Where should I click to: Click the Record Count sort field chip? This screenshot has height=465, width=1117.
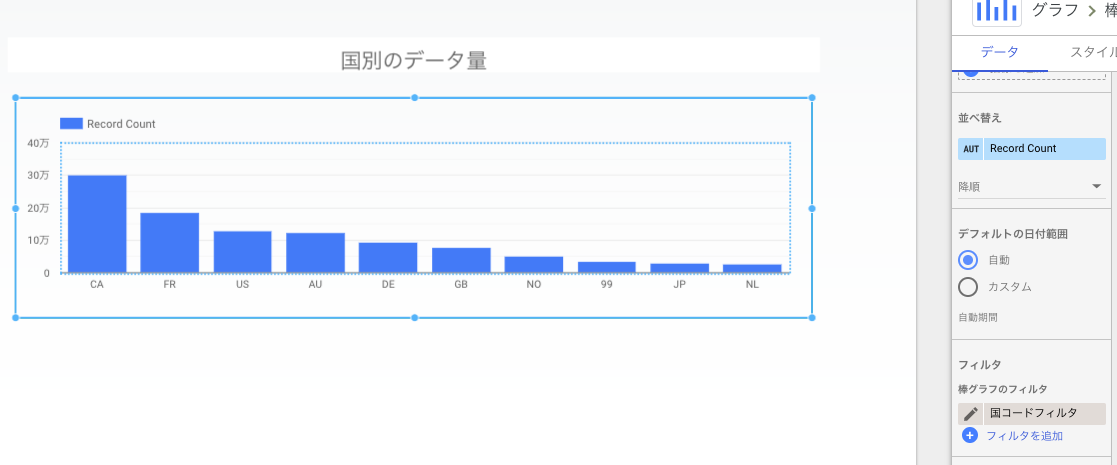point(1044,149)
